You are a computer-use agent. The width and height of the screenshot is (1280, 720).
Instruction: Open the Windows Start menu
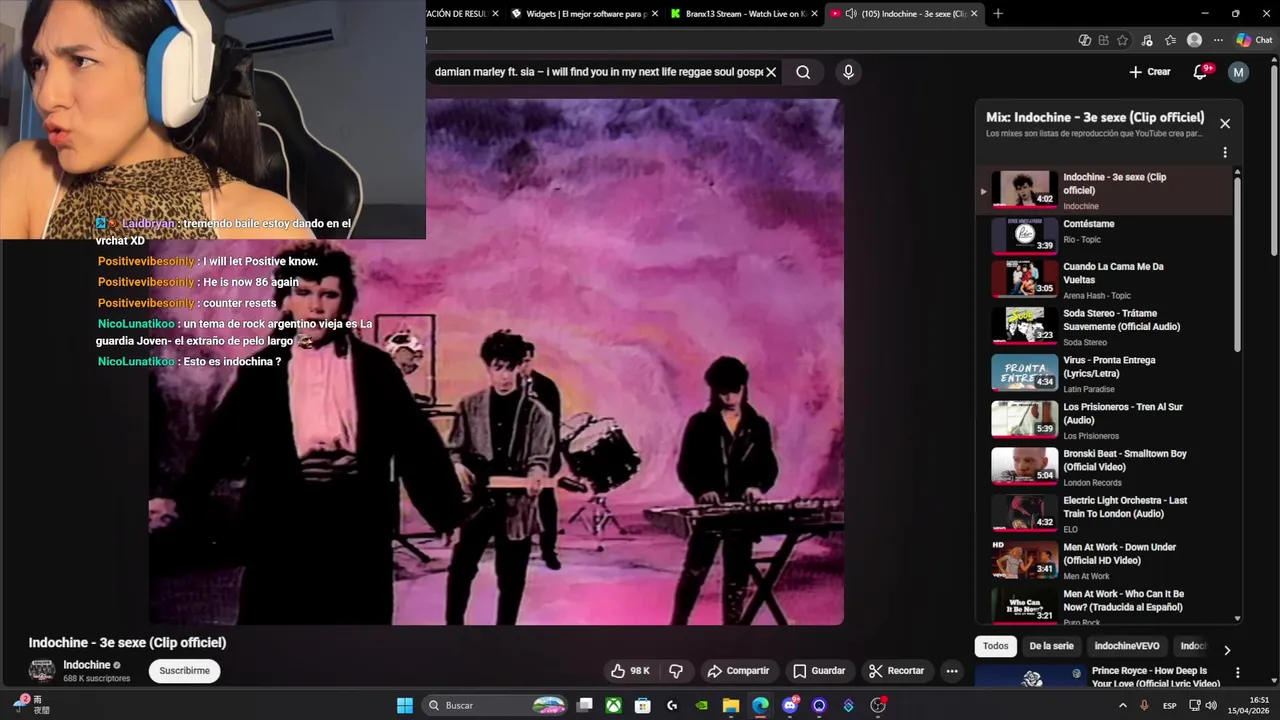click(x=405, y=705)
